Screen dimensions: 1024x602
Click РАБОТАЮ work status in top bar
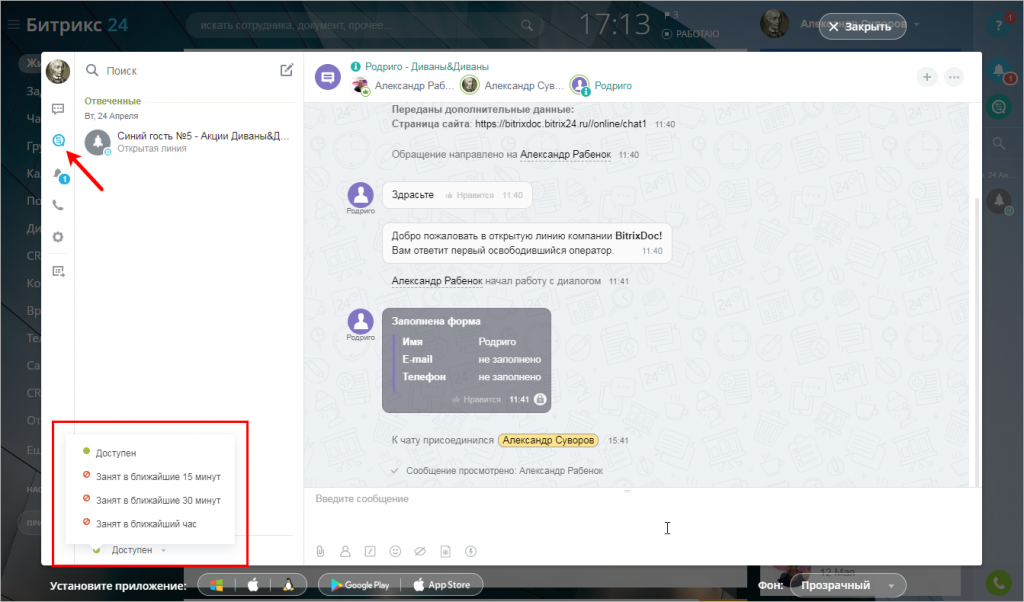point(691,34)
